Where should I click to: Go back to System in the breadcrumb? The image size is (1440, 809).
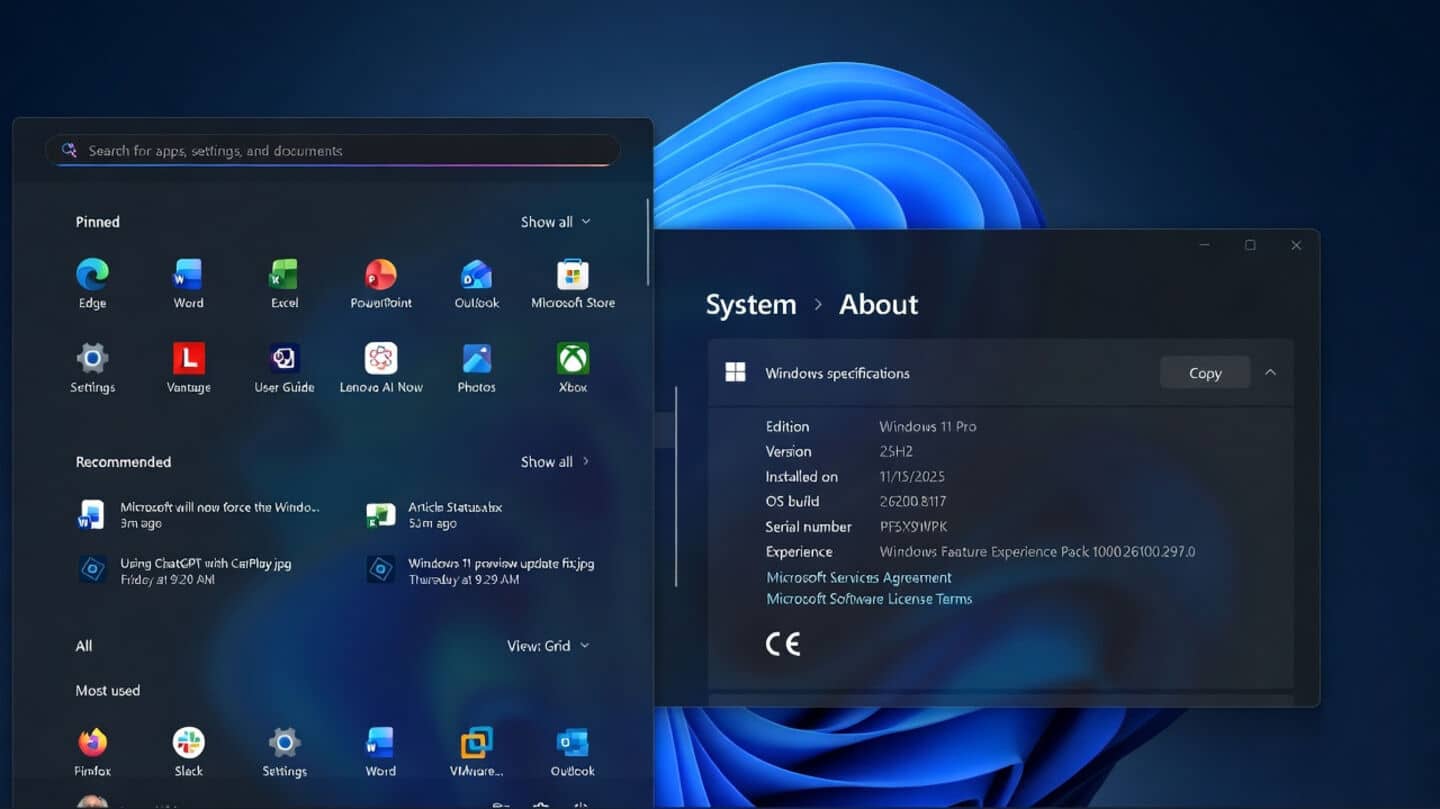[x=751, y=305]
